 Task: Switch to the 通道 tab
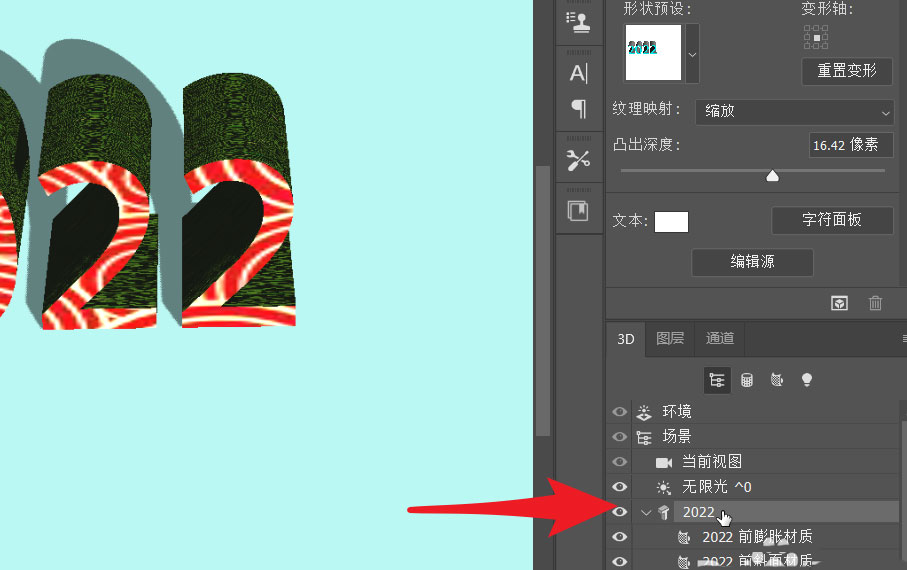720,339
